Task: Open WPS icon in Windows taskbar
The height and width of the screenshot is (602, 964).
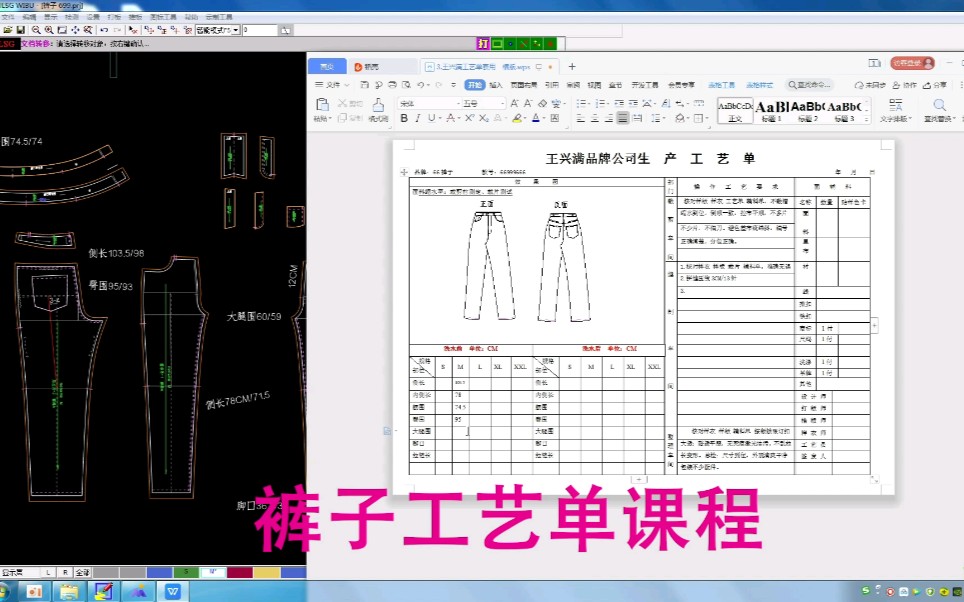Action: click(173, 591)
